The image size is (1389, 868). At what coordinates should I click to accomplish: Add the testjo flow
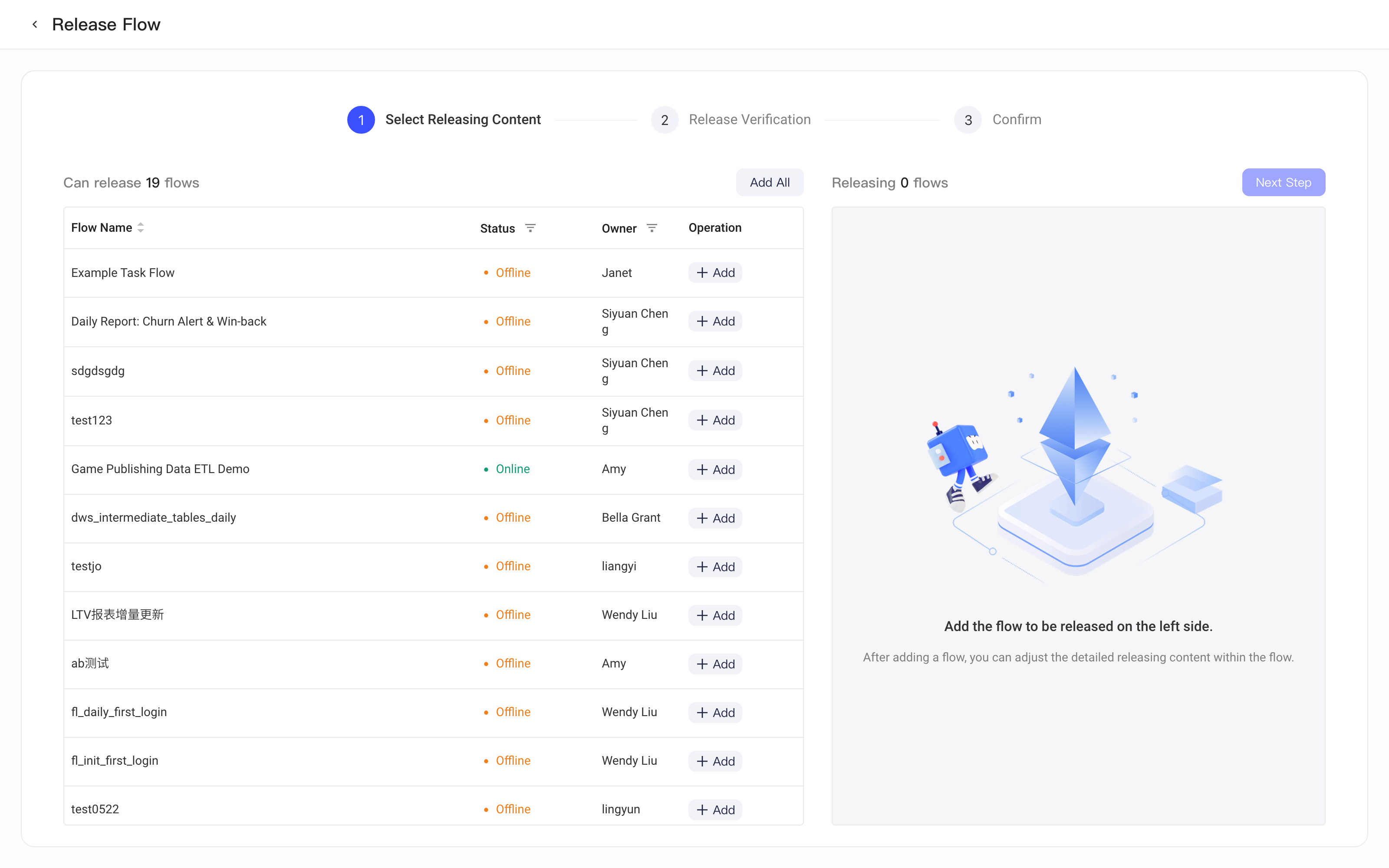coord(715,567)
